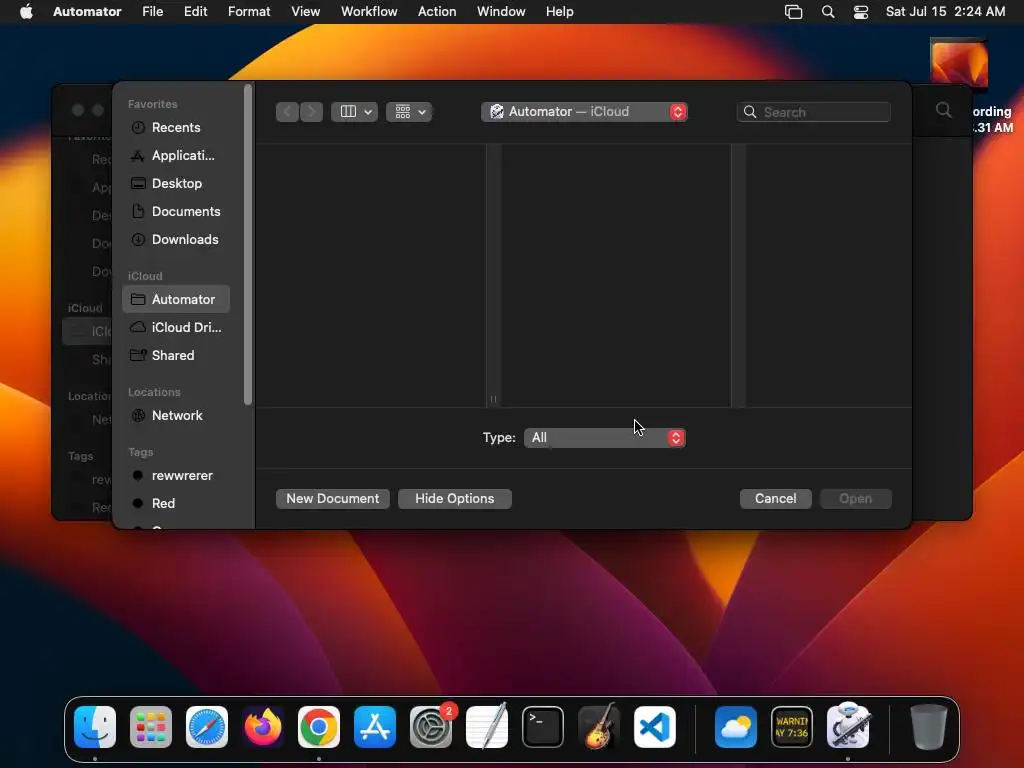Click the Automator robot Dock icon
This screenshot has height=768, width=1024.
tap(848, 727)
